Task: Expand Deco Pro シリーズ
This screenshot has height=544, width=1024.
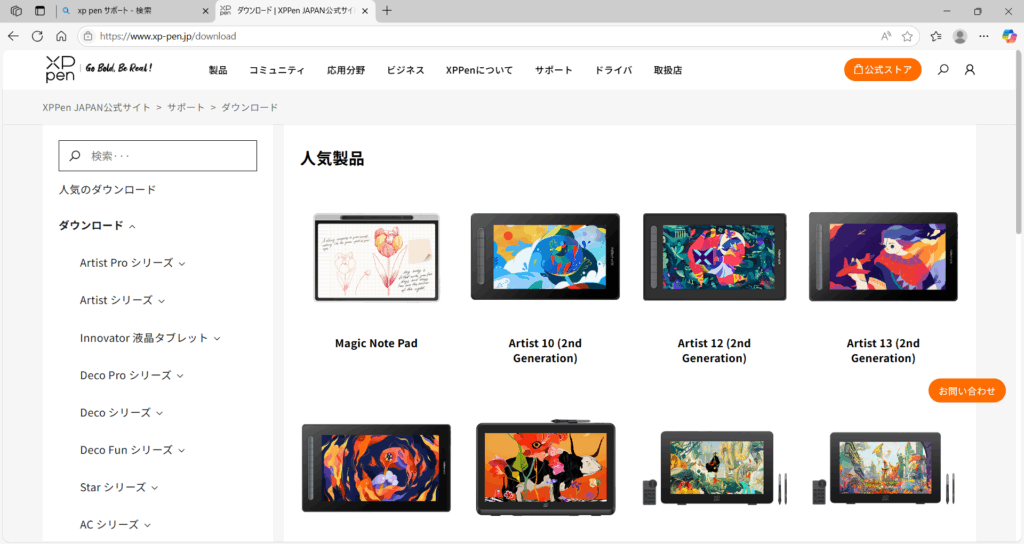Action: click(132, 375)
